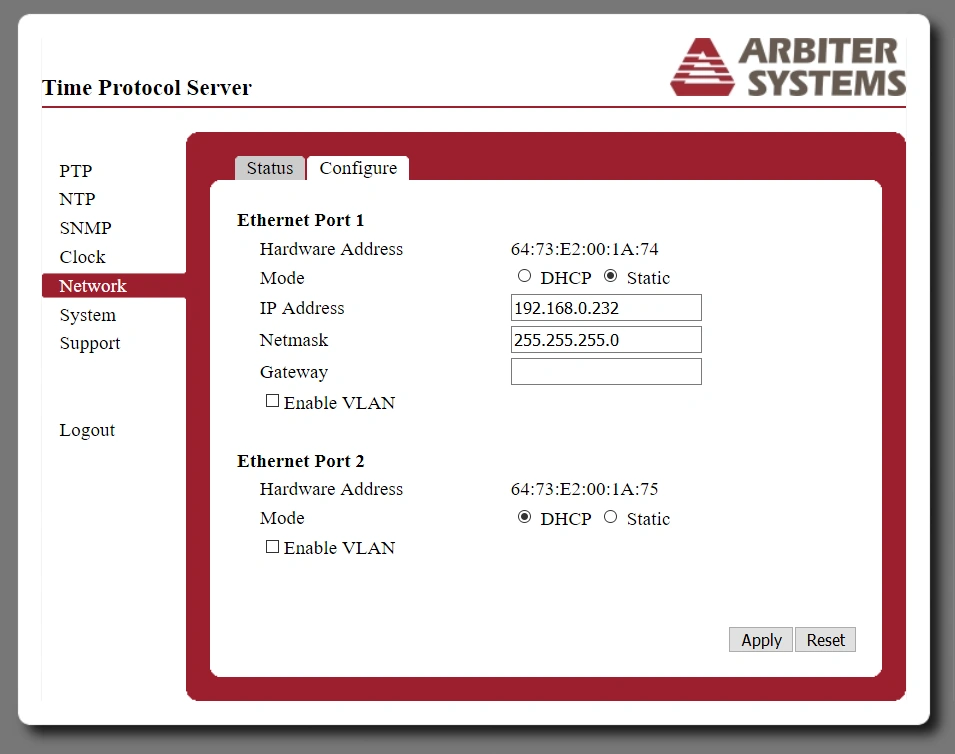Screen dimensions: 955x754
Task: Select Network in the sidebar
Action: pyautogui.click(x=93, y=286)
